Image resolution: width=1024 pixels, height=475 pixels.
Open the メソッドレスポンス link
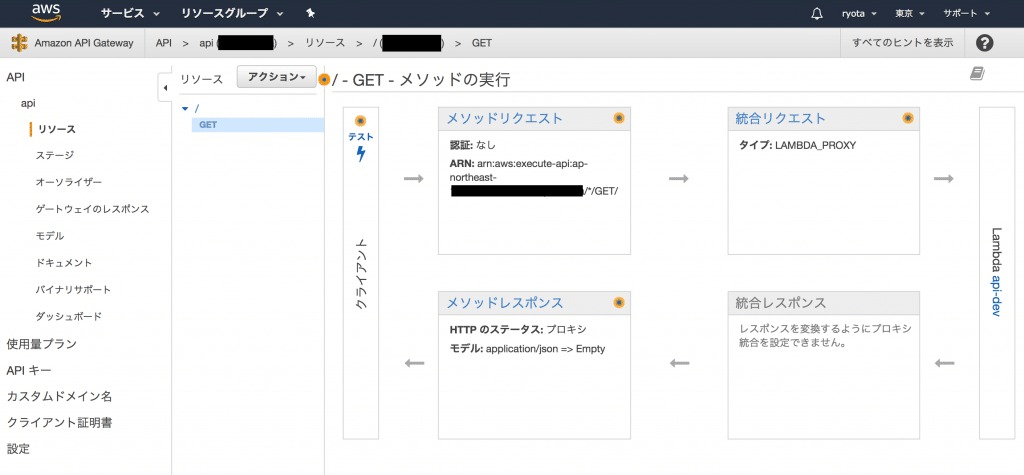tap(504, 303)
